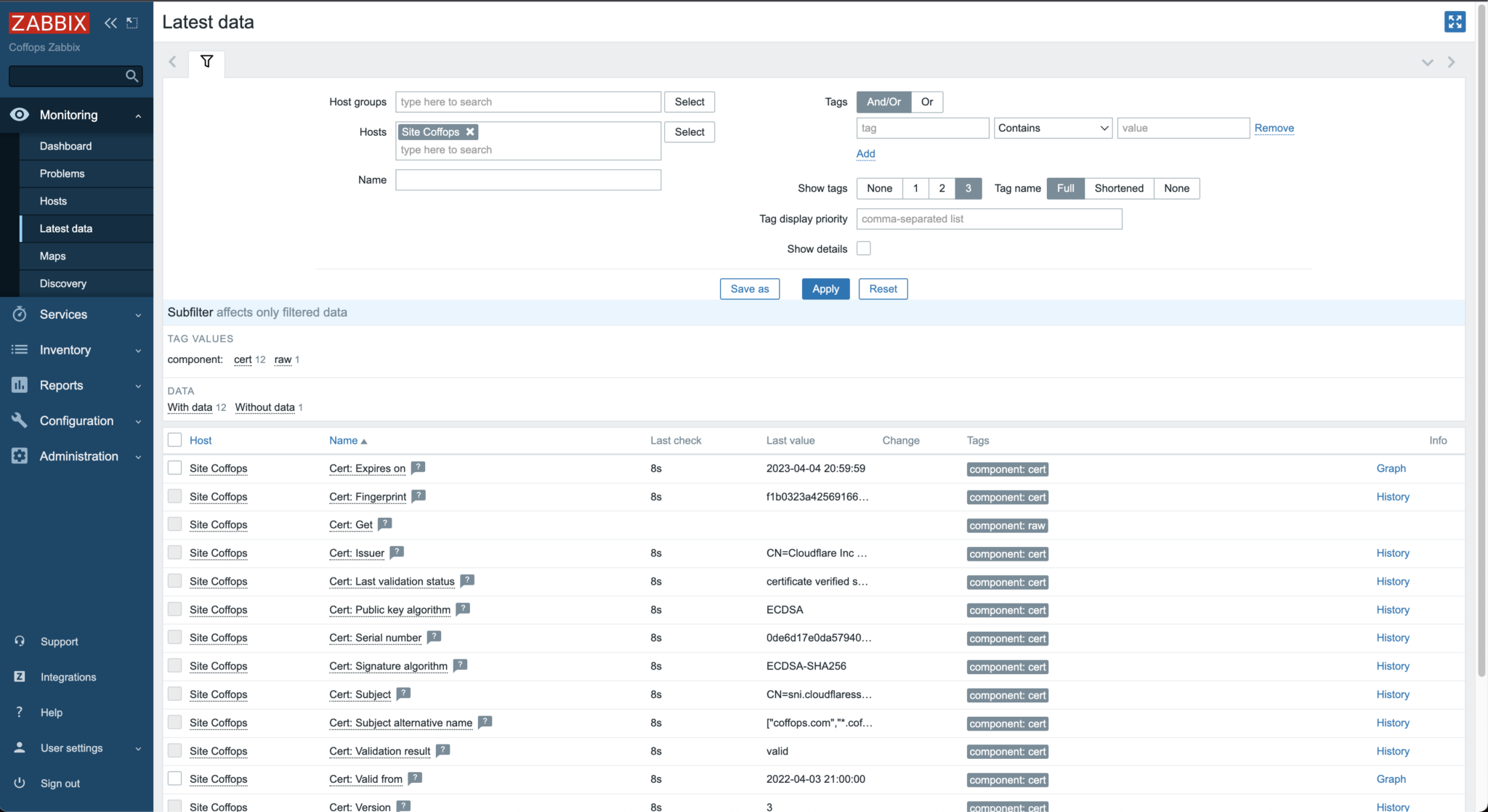
Task: Click the magnifier in the sidebar search box
Action: (132, 76)
